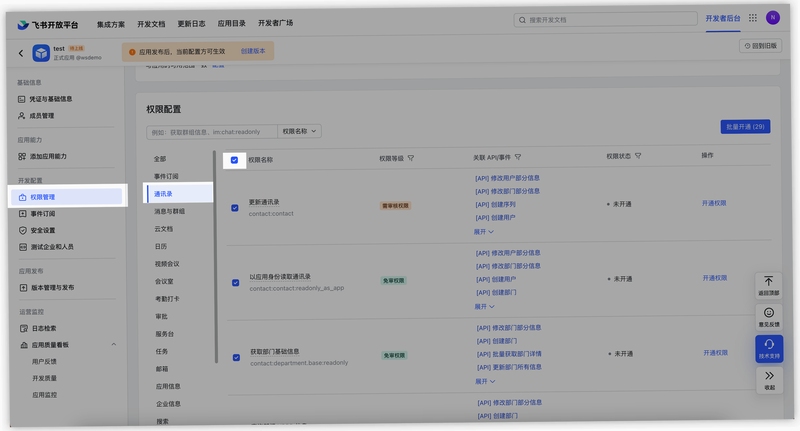
Task: Expand API list in 获取部门基础信息 row
Action: click(x=485, y=382)
